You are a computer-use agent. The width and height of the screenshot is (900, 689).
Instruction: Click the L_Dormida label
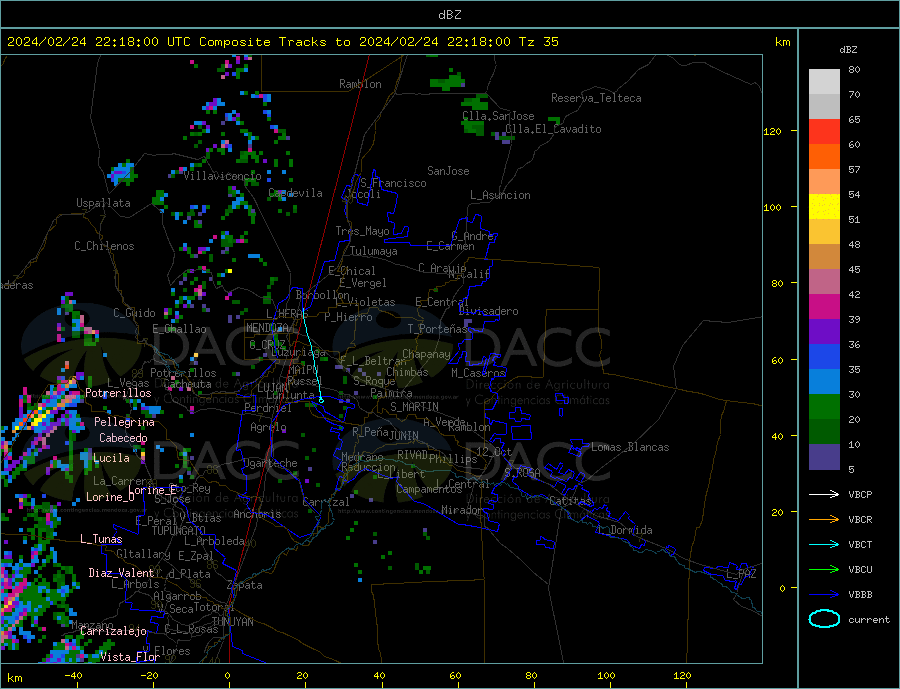click(626, 530)
